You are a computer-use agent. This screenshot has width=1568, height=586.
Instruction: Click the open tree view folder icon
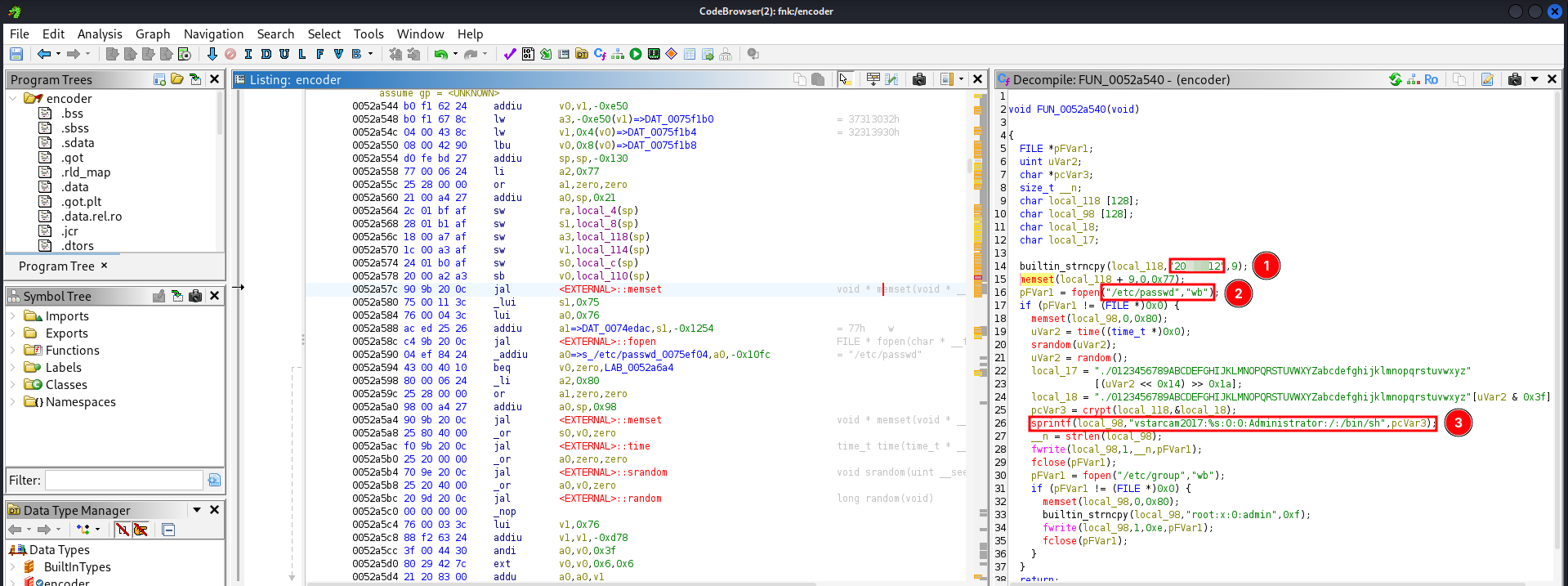click(177, 79)
